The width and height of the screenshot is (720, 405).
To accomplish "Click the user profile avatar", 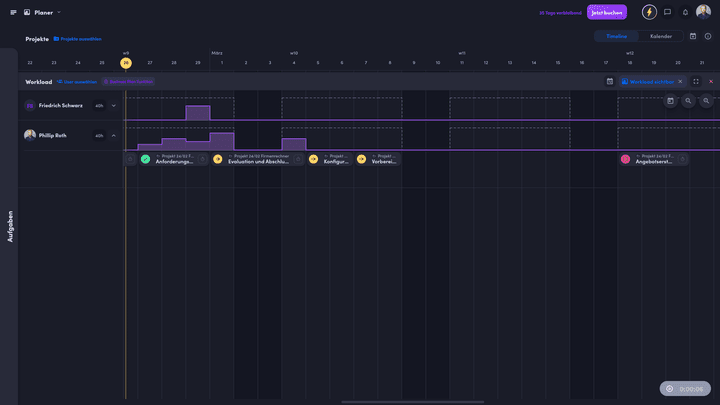I will coord(703,12).
